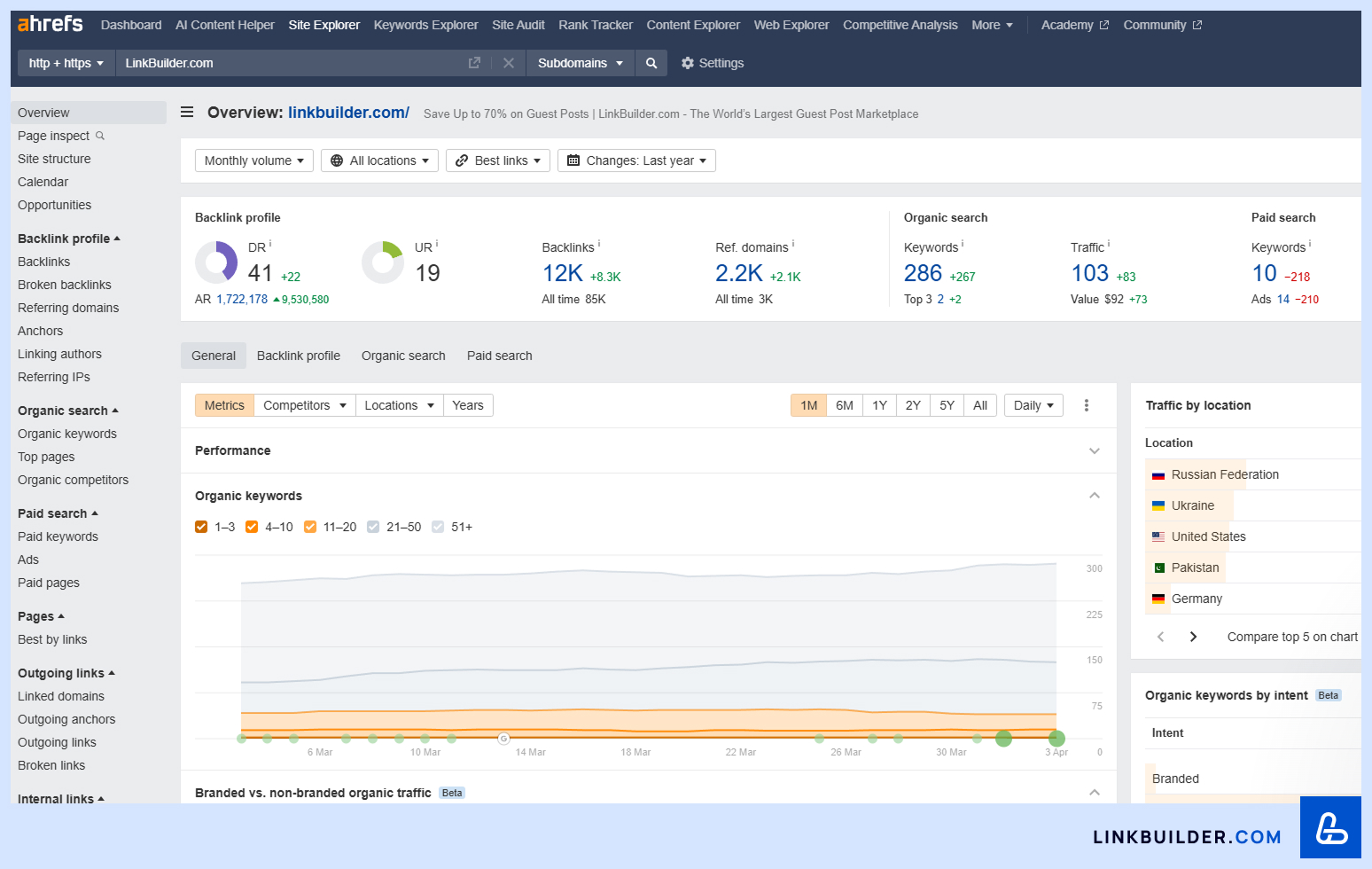Select the Metrics chart button
The image size is (1372, 869).
click(x=224, y=405)
